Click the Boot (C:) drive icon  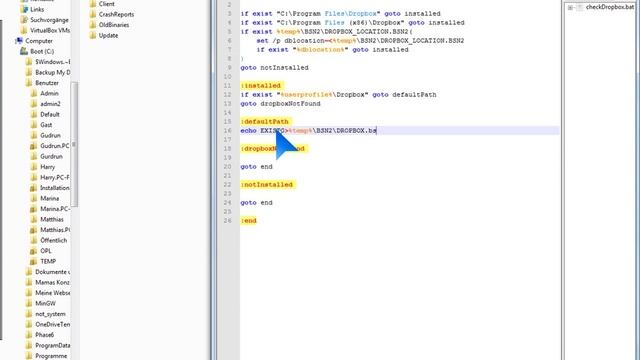[24, 51]
